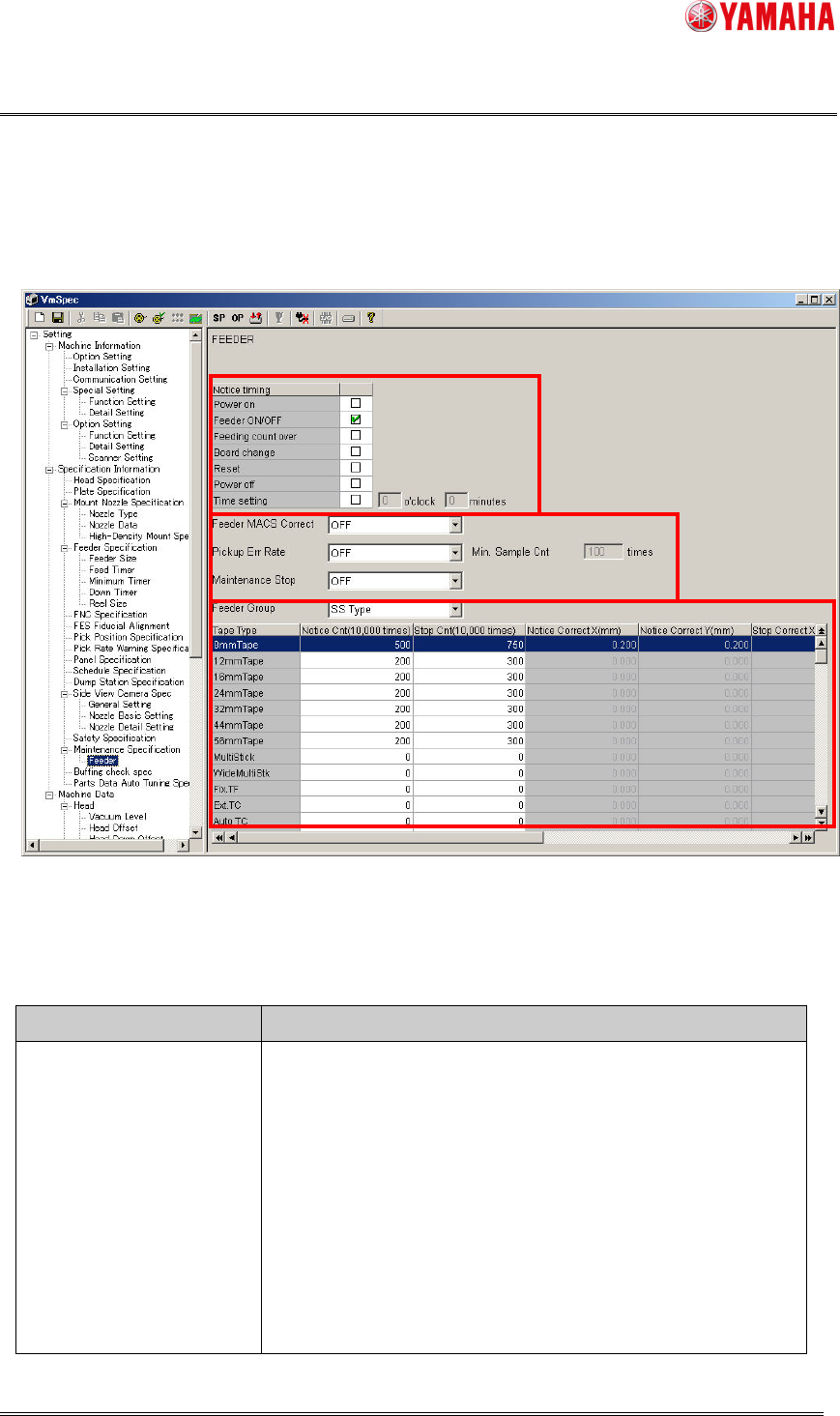Enable the Board change checkbox
This screenshot has width=840, height=1416.
click(356, 451)
